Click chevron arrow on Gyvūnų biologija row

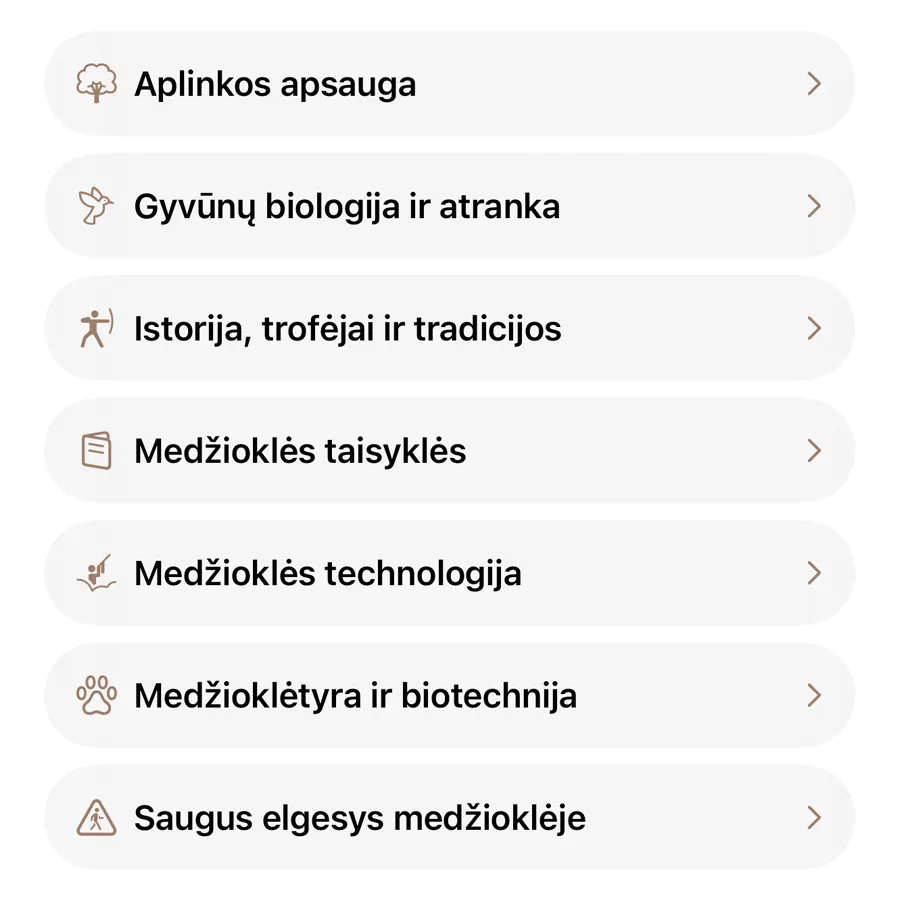(814, 206)
